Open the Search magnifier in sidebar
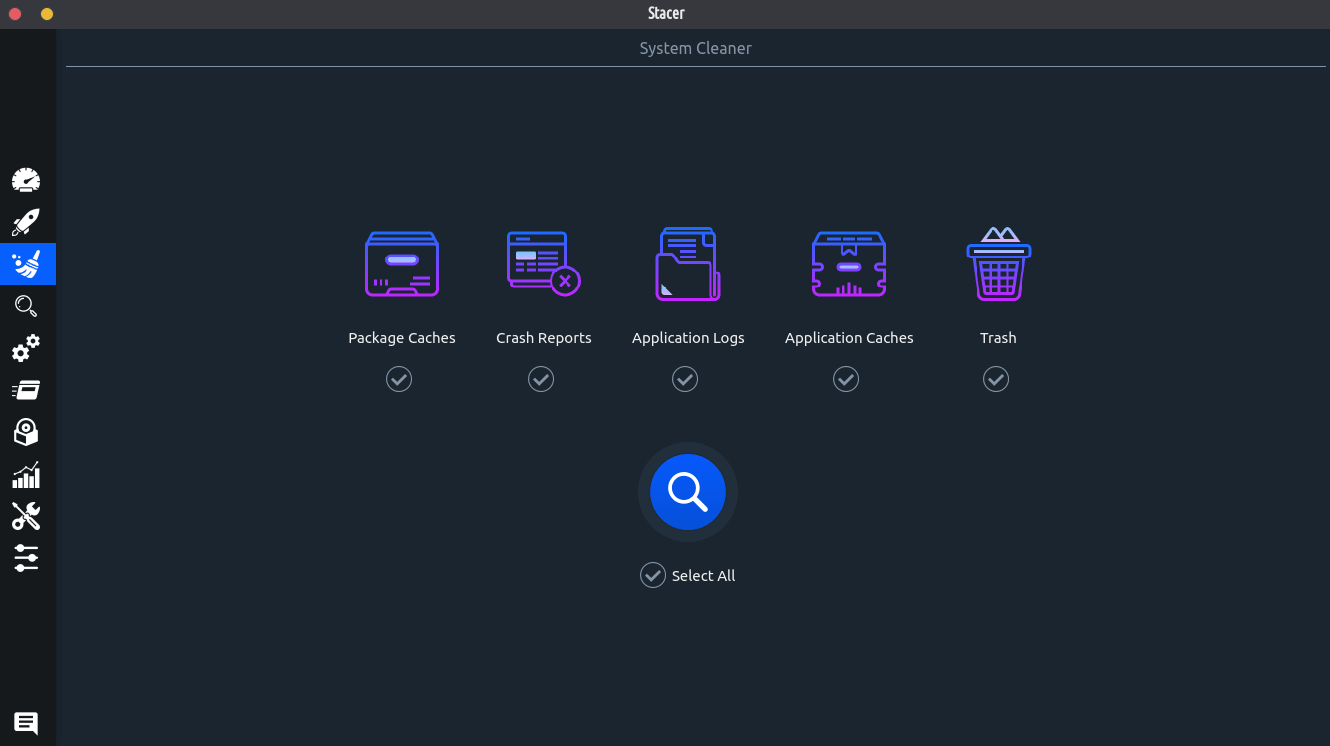Image resolution: width=1330 pixels, height=746 pixels. pyautogui.click(x=26, y=306)
